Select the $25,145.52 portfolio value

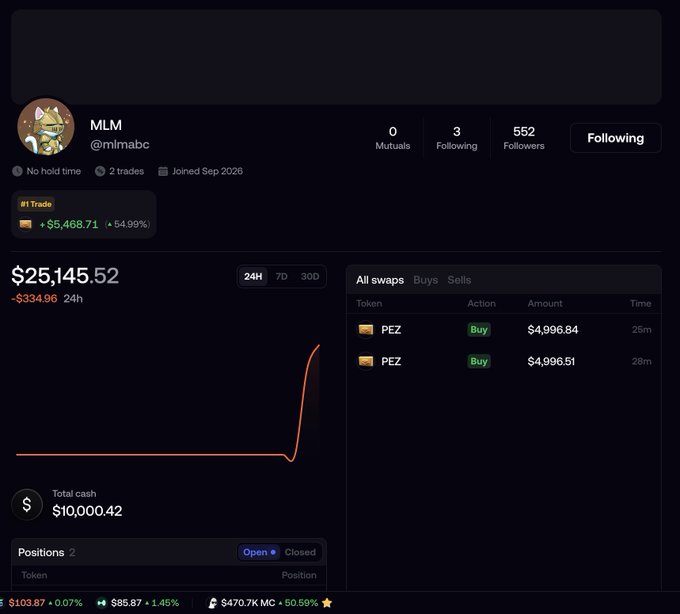[x=65, y=276]
